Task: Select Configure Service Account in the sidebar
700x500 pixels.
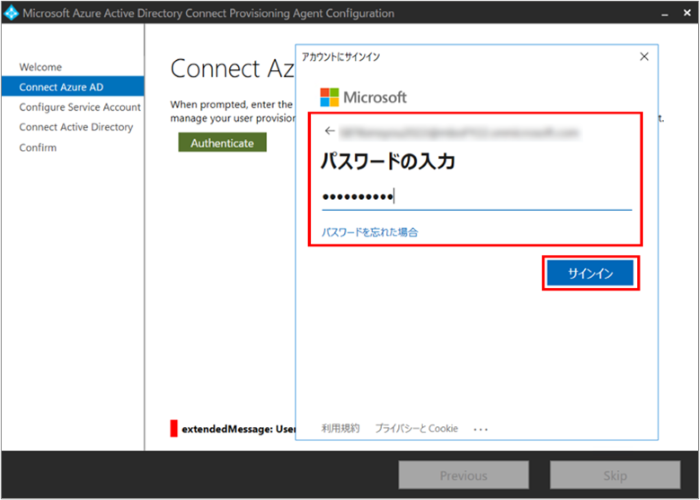Action: pos(80,107)
